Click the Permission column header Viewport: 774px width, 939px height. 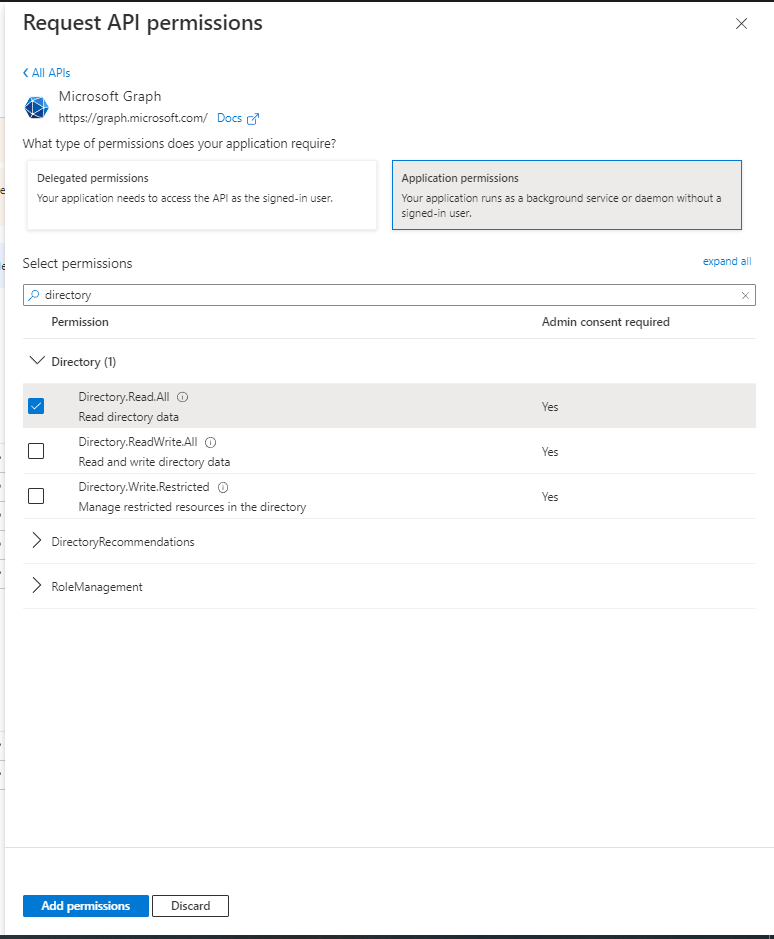pyautogui.click(x=80, y=322)
